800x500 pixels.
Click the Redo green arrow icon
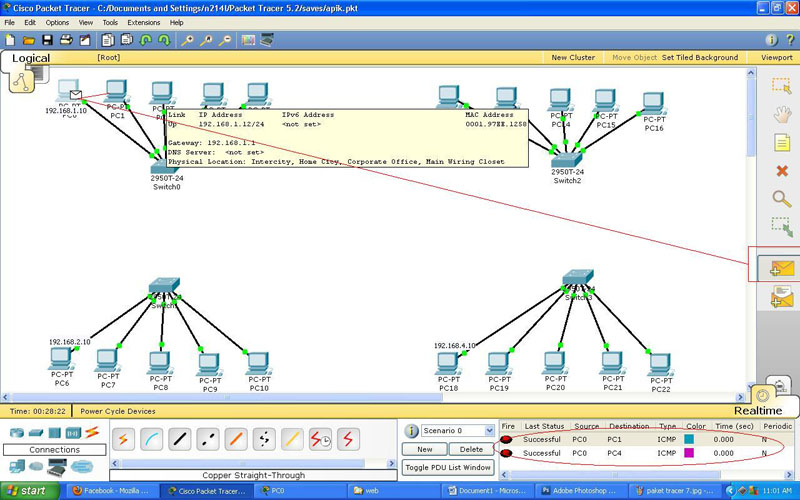pos(164,40)
